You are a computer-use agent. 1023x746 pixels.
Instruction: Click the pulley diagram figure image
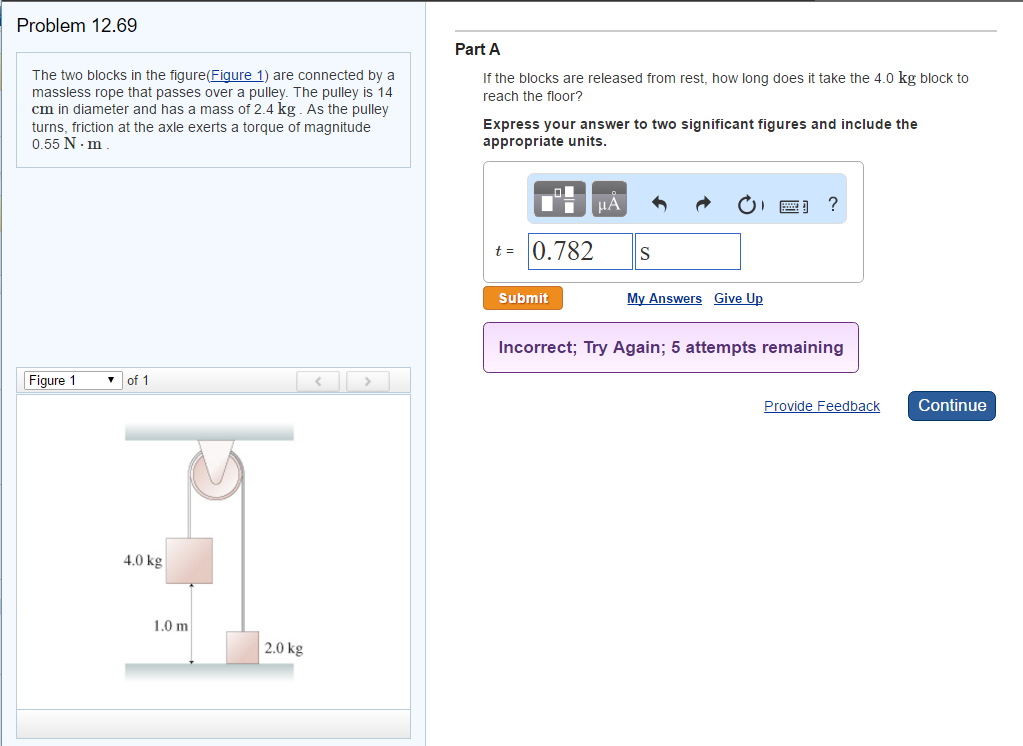[213, 550]
